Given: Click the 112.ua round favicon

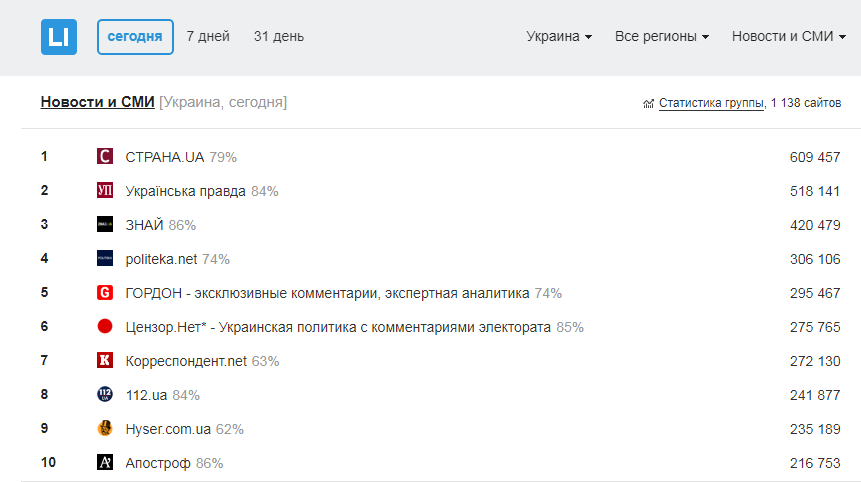Looking at the screenshot, I should (105, 394).
